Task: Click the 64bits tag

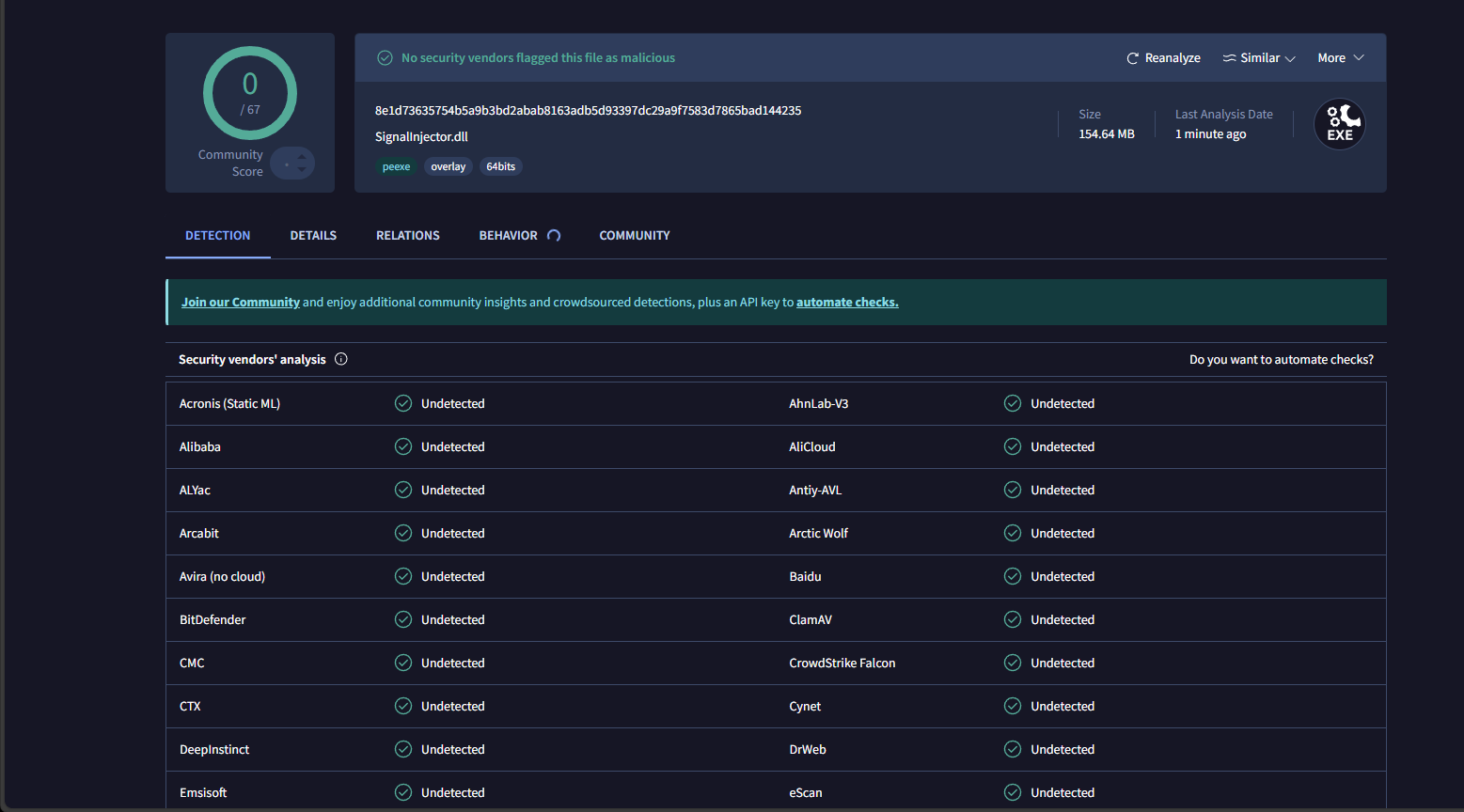Action: [500, 166]
